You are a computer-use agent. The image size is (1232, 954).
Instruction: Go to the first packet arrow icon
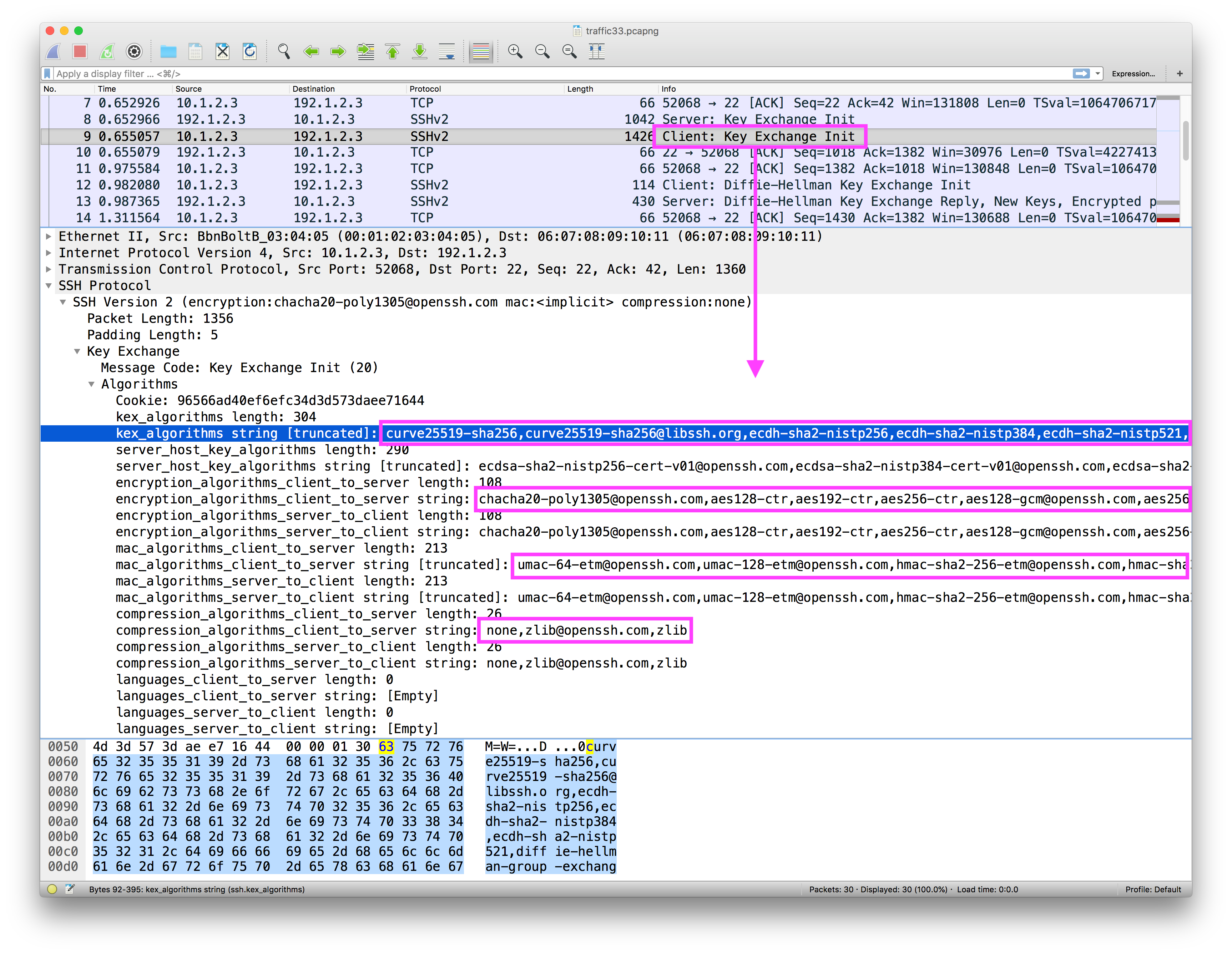point(393,52)
